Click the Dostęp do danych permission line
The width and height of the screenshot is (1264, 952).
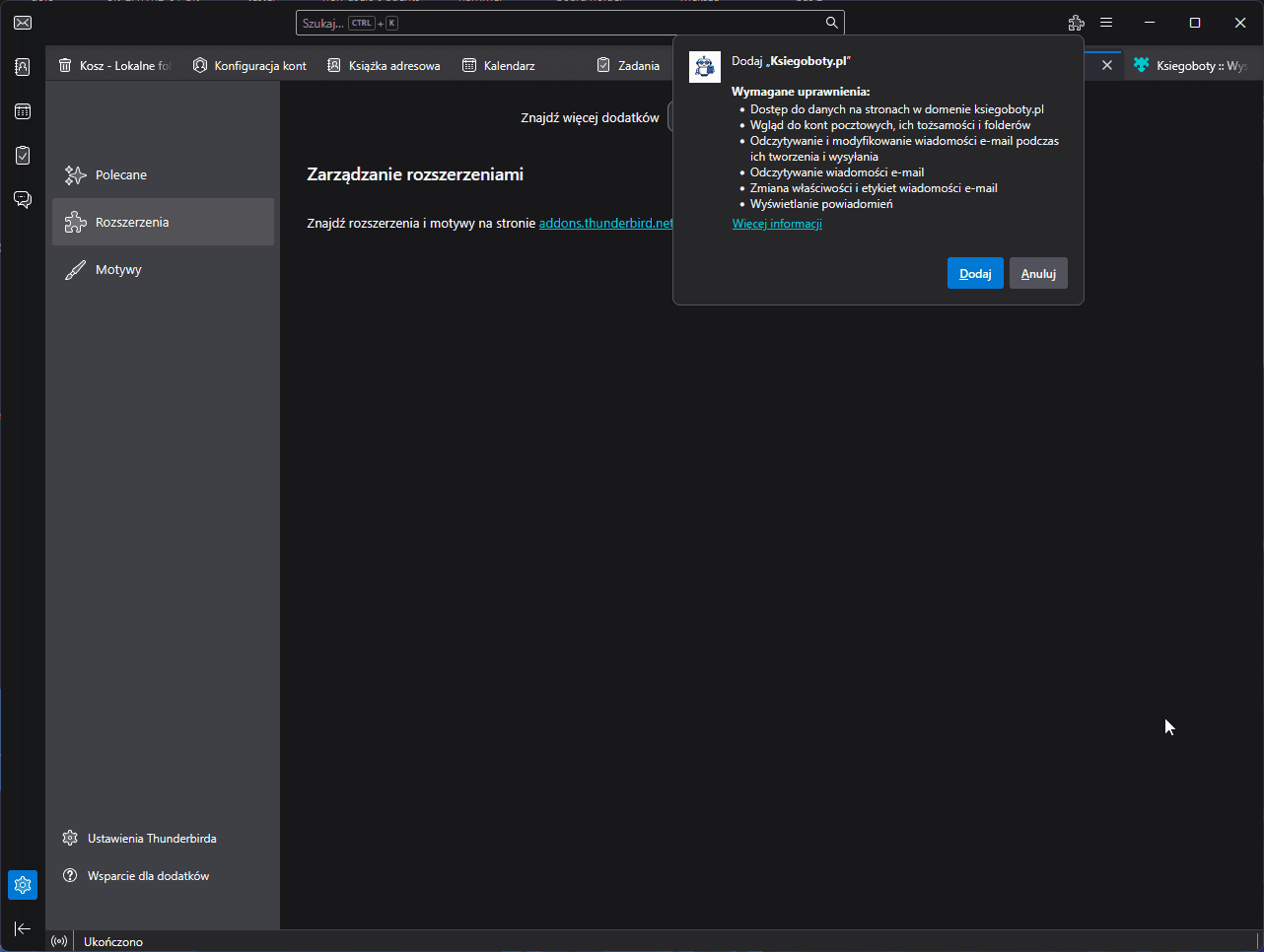897,109
